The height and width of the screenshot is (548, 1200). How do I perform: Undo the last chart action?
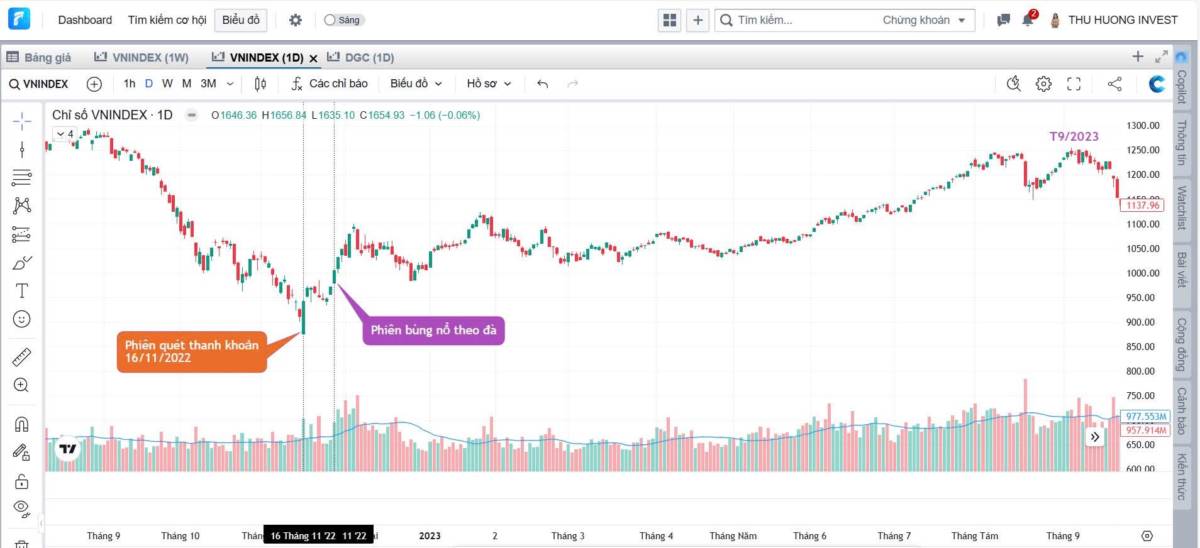pos(542,84)
